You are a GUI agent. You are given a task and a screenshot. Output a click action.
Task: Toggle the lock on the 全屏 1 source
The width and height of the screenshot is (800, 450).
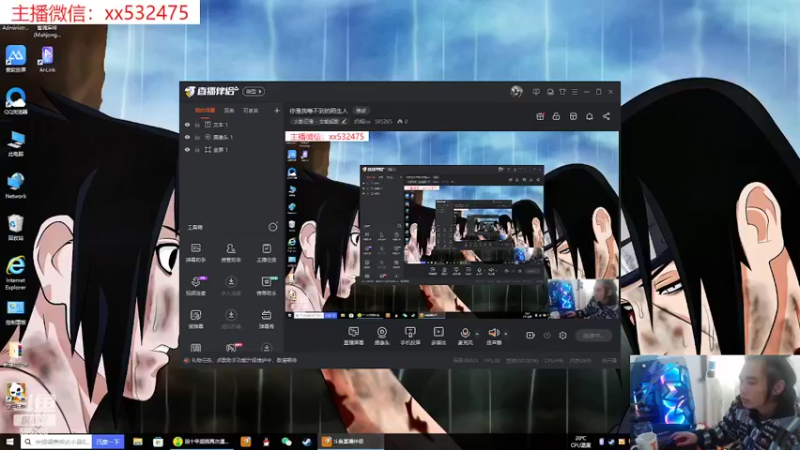(197, 150)
